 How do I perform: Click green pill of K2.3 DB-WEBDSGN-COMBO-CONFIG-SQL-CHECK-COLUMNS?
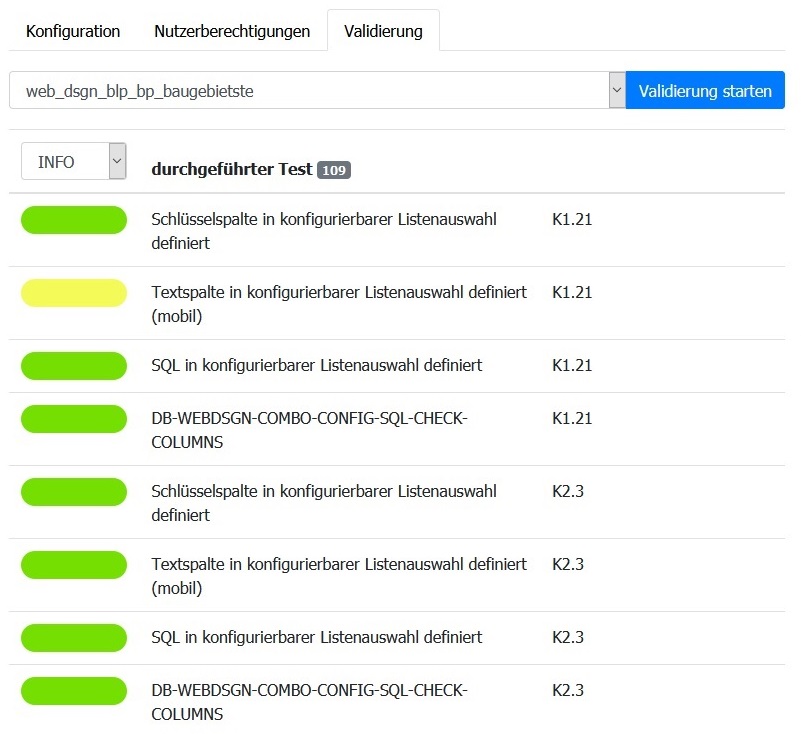(74, 691)
